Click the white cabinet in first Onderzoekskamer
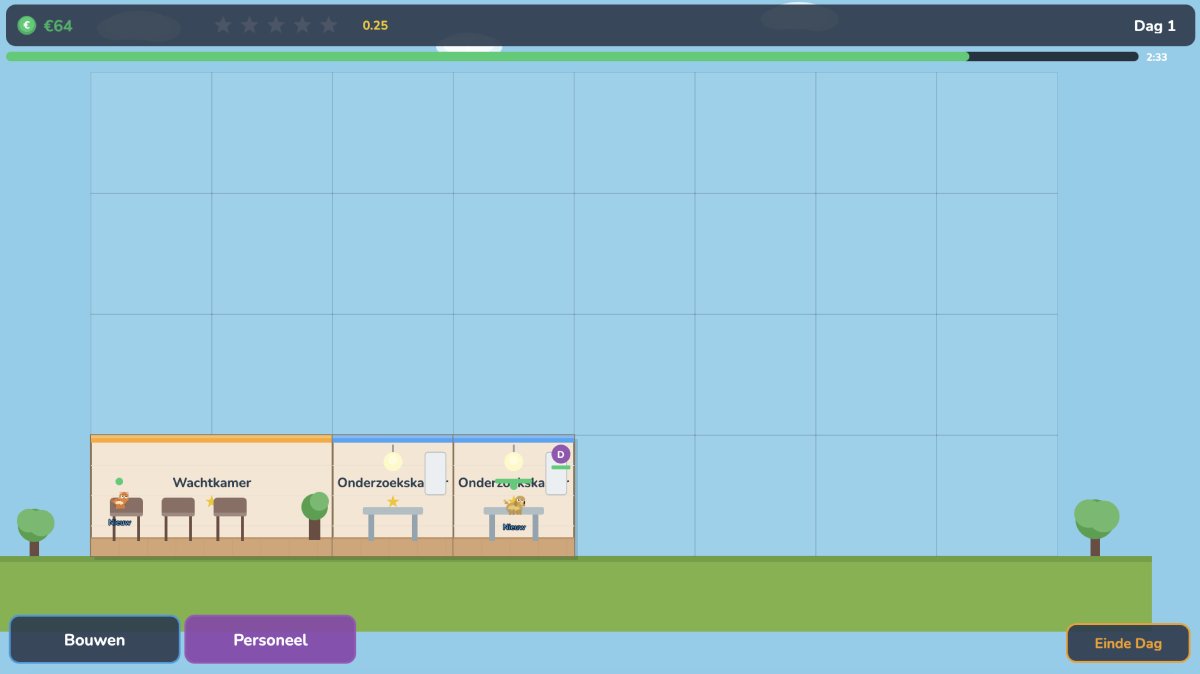1200x674 pixels. 435,473
